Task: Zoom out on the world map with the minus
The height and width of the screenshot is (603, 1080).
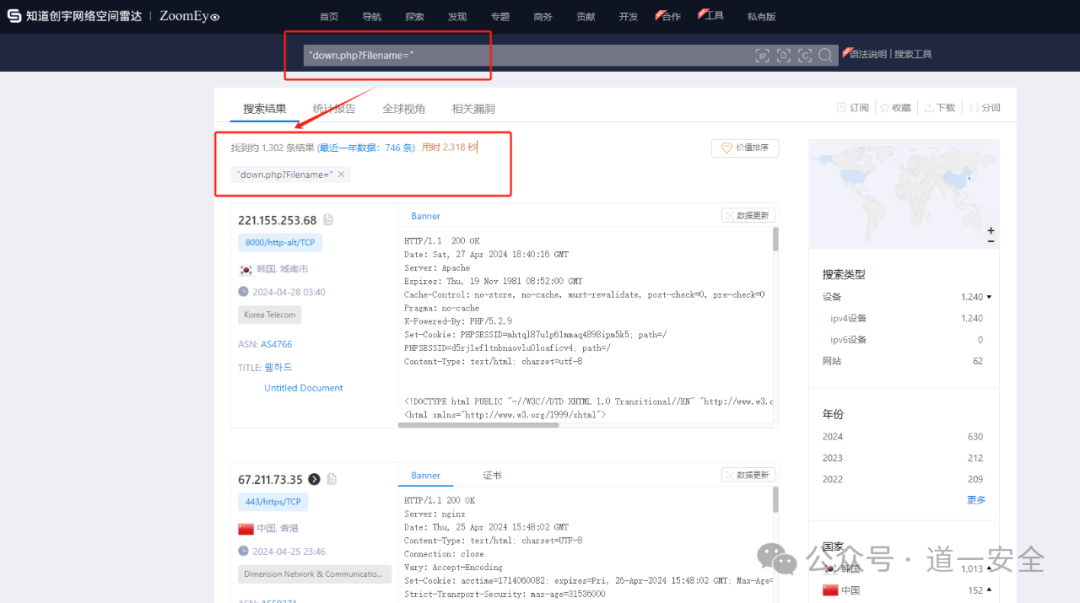Action: [x=990, y=241]
